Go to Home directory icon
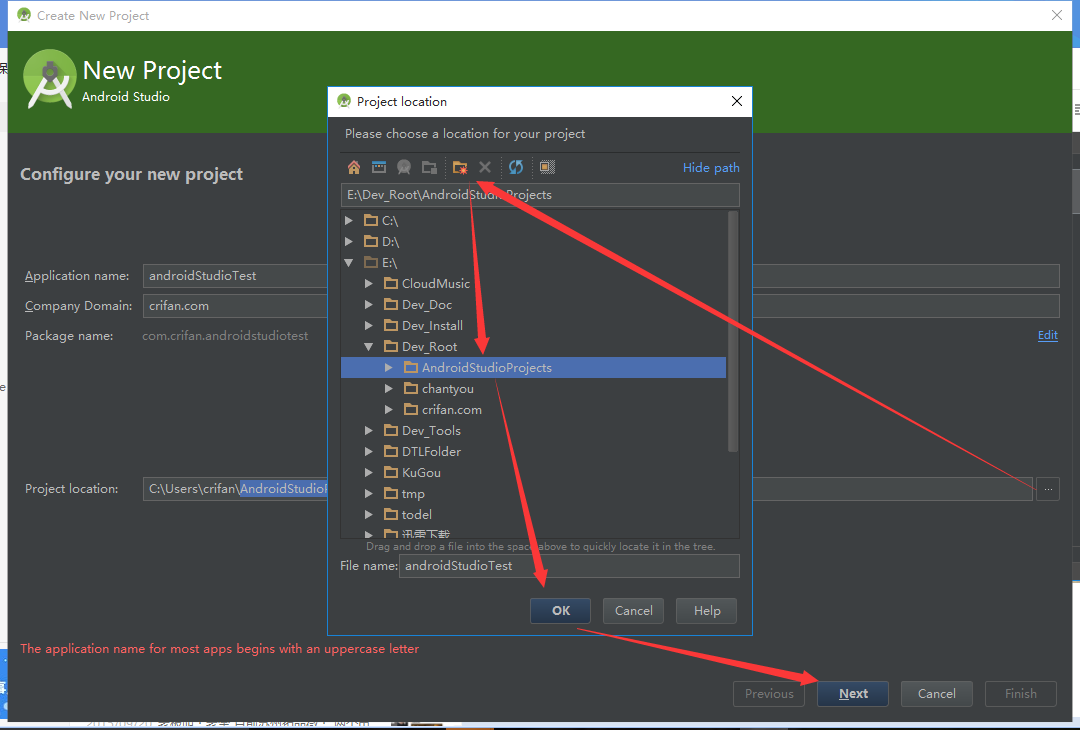 point(353,167)
